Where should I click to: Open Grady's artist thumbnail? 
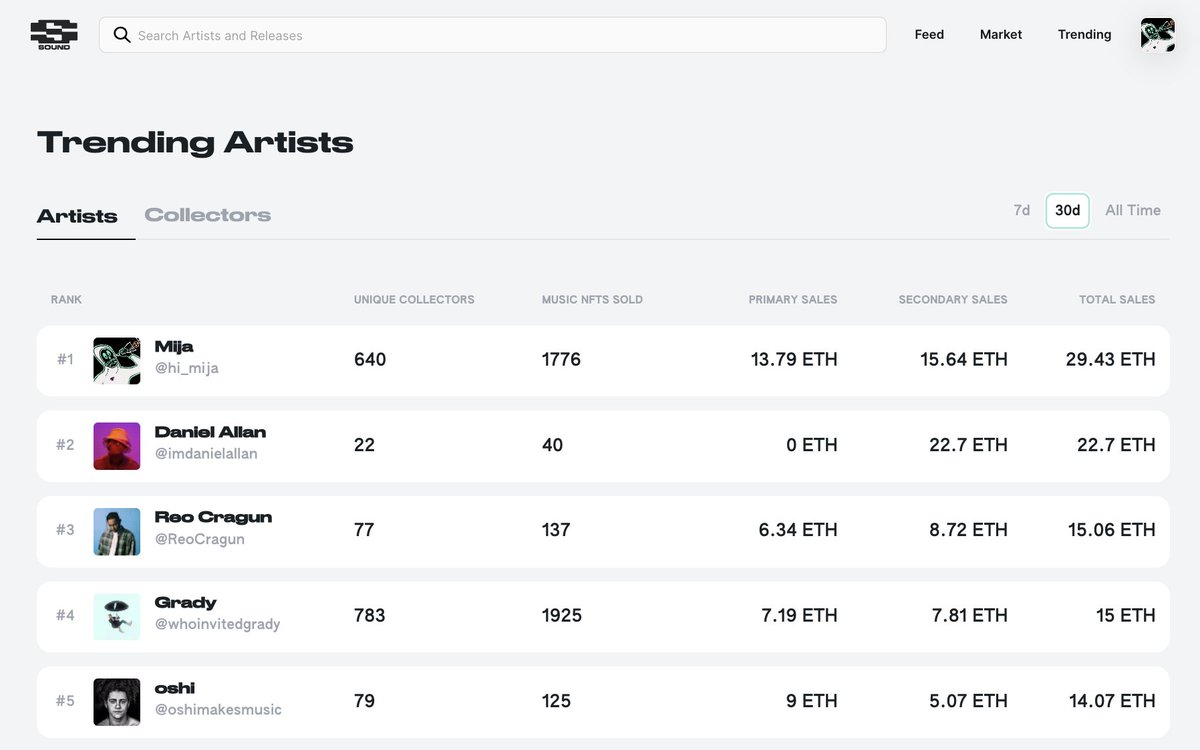117,616
